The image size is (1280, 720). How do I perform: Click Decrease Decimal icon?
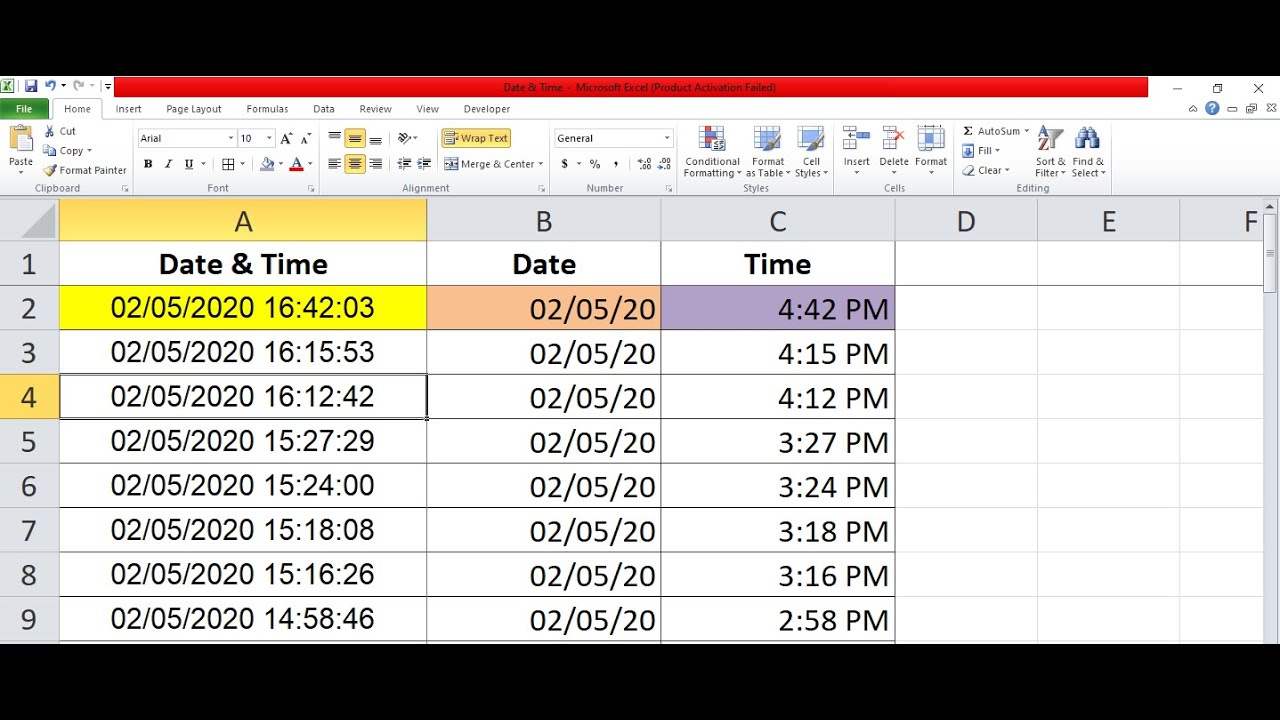[664, 164]
